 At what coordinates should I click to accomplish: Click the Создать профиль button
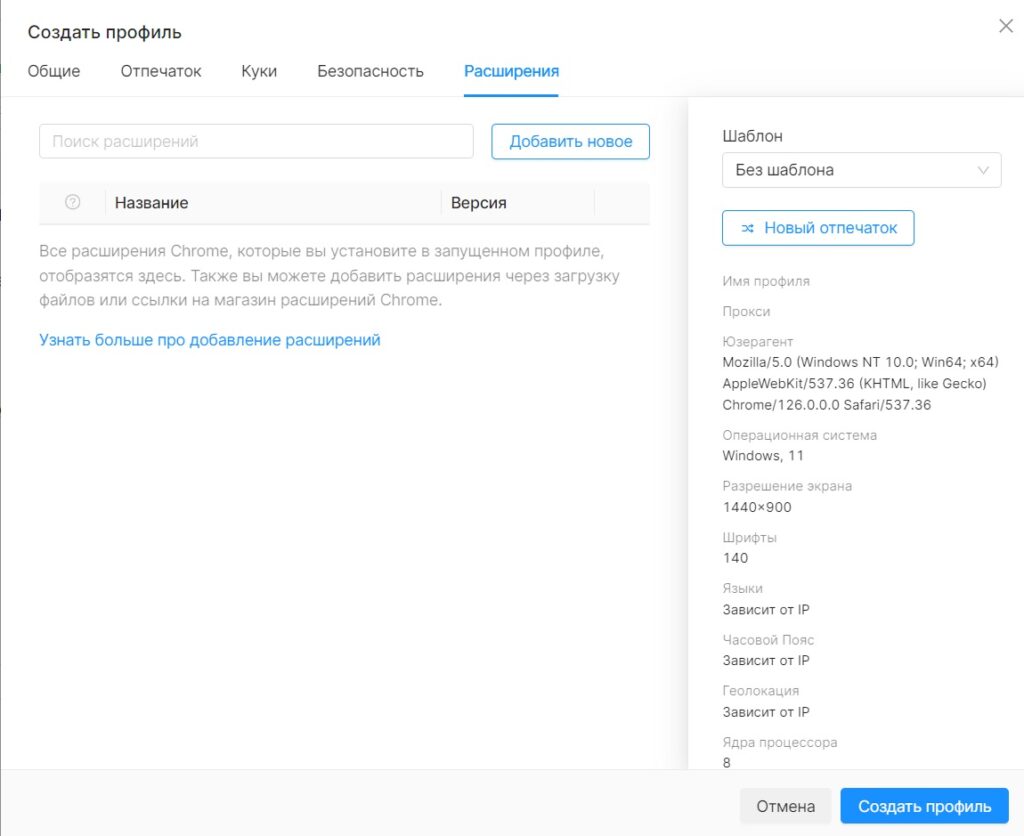click(925, 806)
